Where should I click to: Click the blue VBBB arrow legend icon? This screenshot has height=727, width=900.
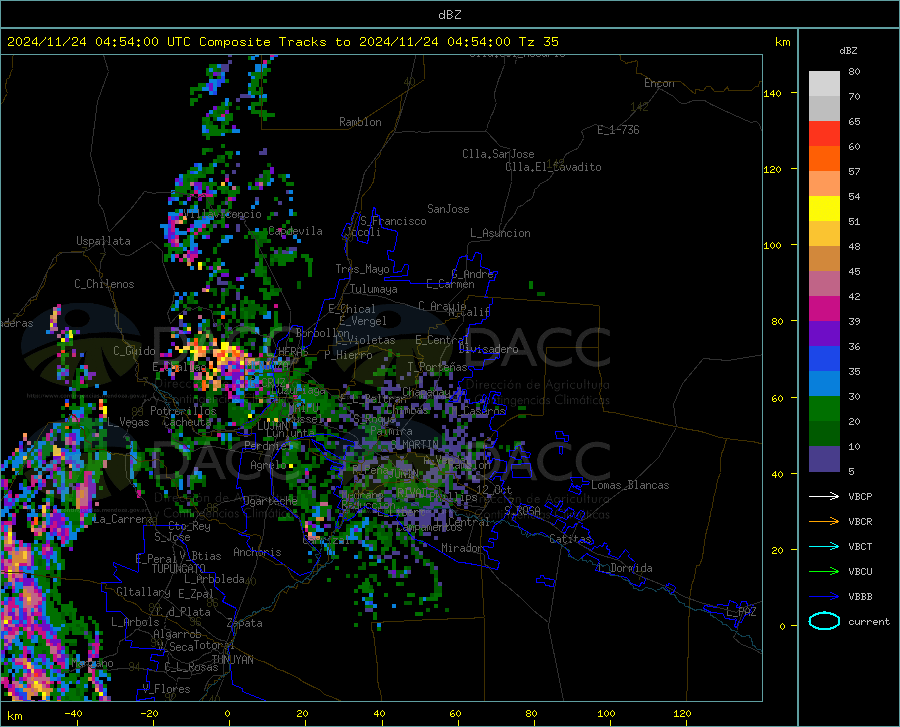pos(824,597)
